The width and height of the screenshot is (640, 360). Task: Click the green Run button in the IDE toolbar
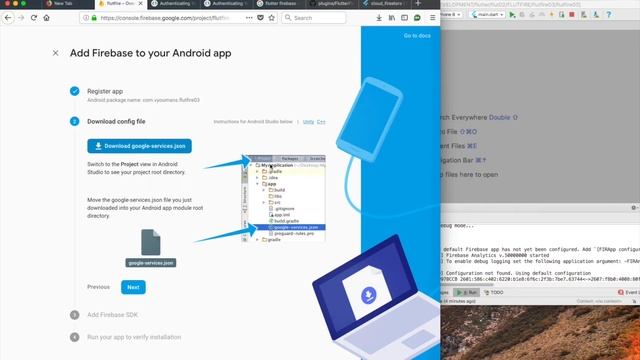512,15
